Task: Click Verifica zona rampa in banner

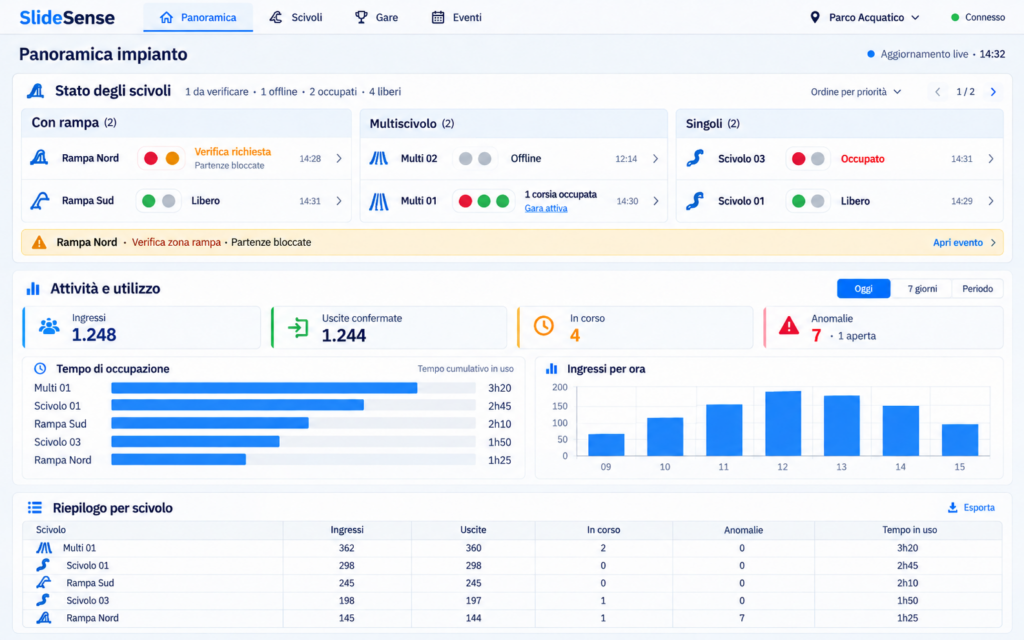Action: point(176,242)
